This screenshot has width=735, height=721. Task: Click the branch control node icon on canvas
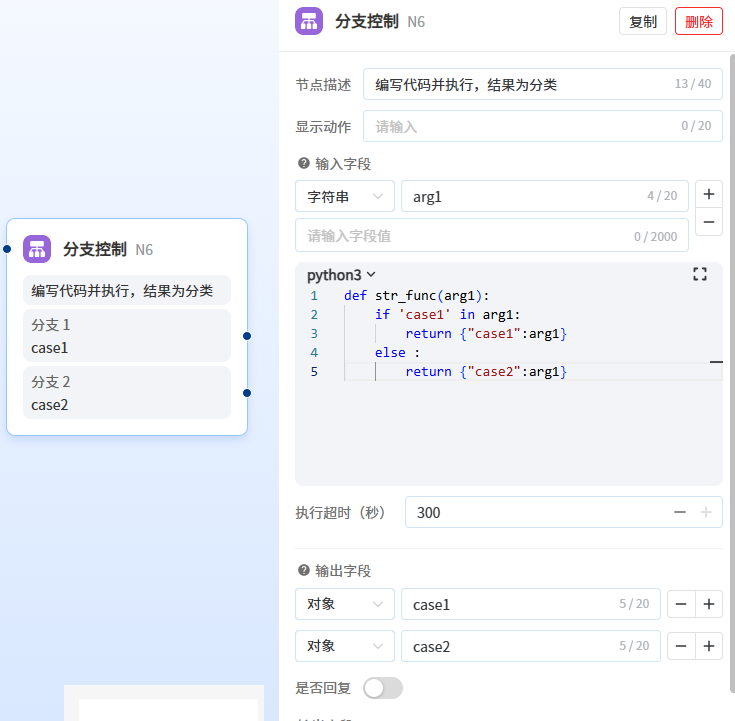pos(37,249)
